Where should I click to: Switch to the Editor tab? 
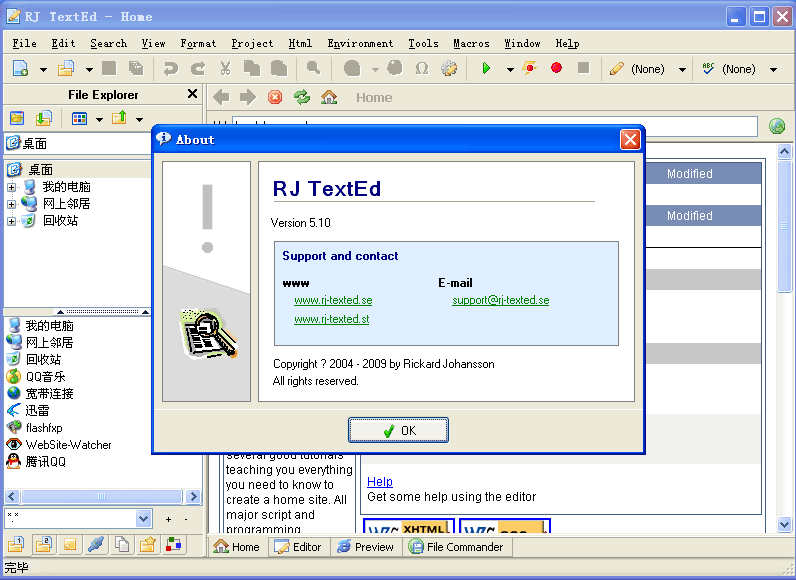coord(298,547)
